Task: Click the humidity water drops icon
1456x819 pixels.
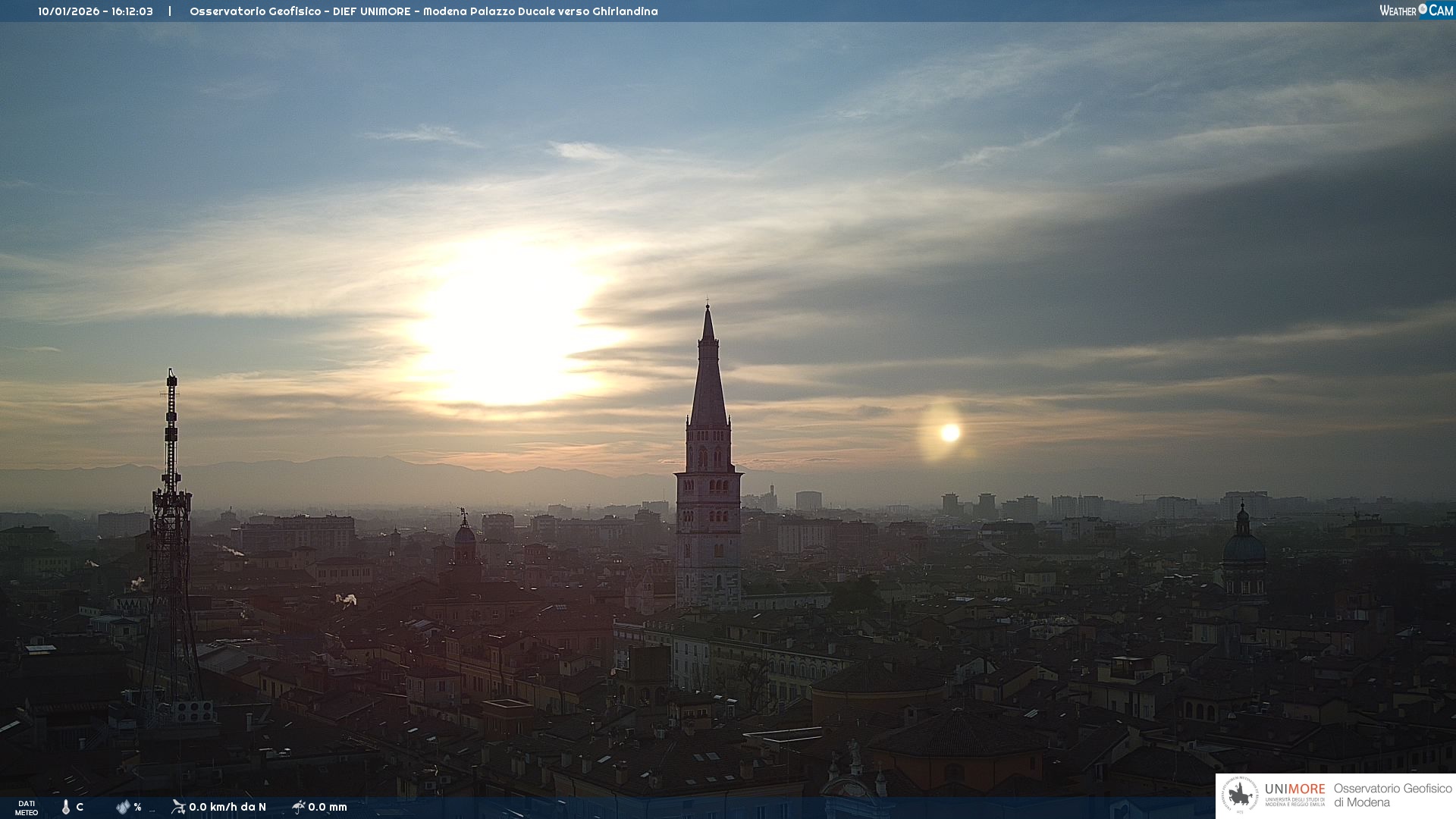Action: [x=123, y=807]
